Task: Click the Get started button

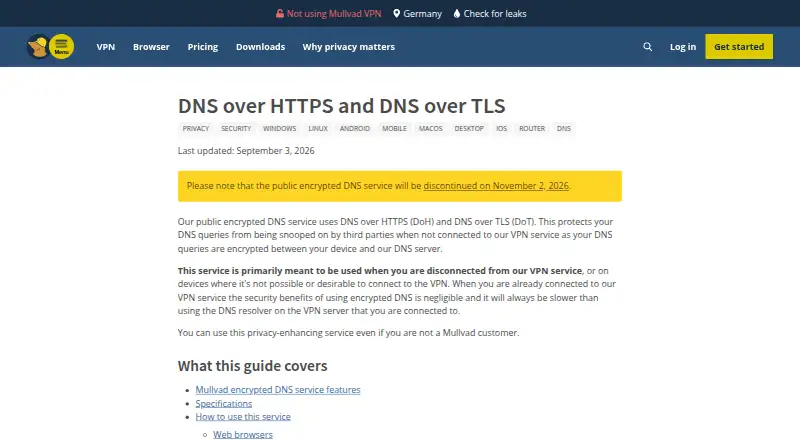Action: [739, 46]
